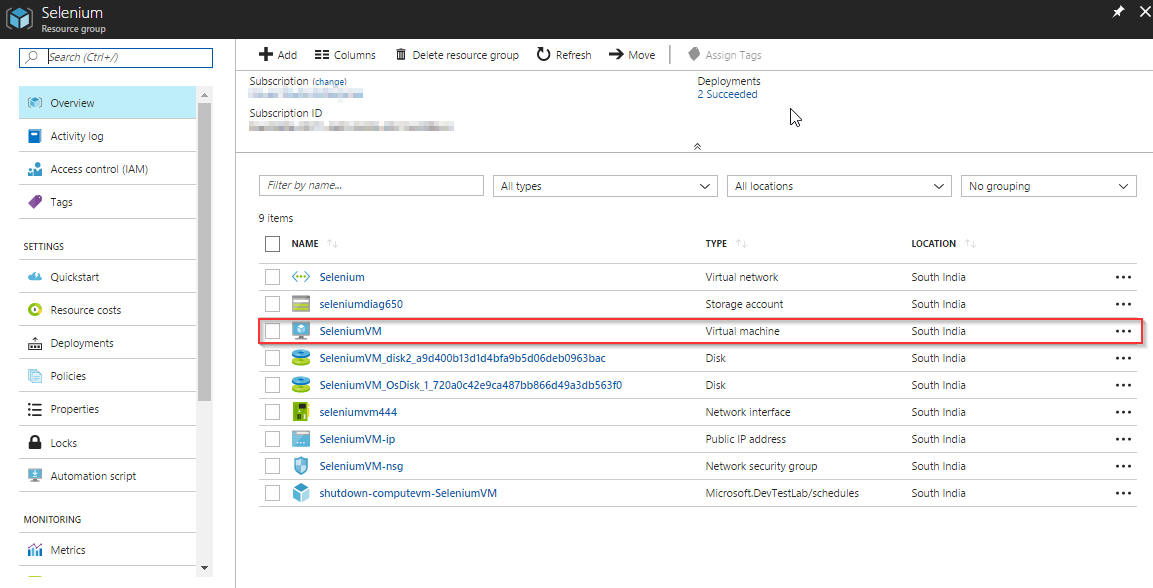The width and height of the screenshot is (1153, 588).
Task: Open Automation script in the sidebar
Action: (107, 476)
